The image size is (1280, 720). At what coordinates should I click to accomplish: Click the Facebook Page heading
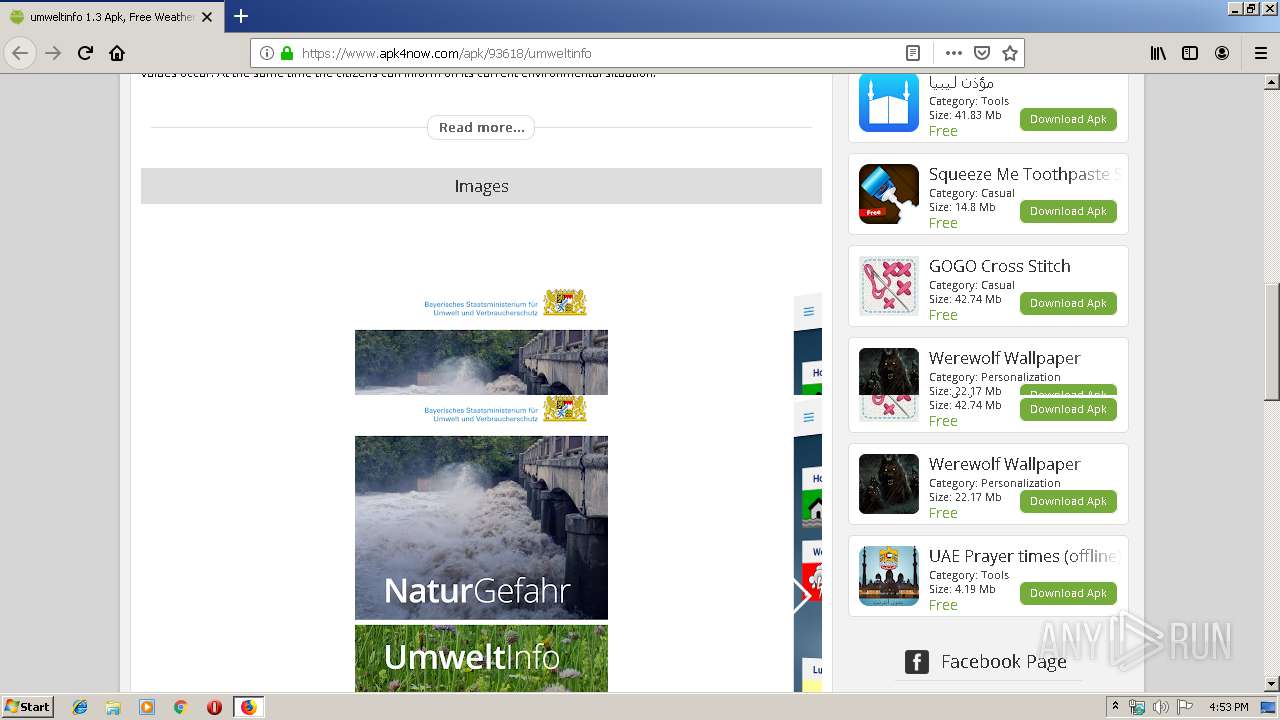[1003, 662]
